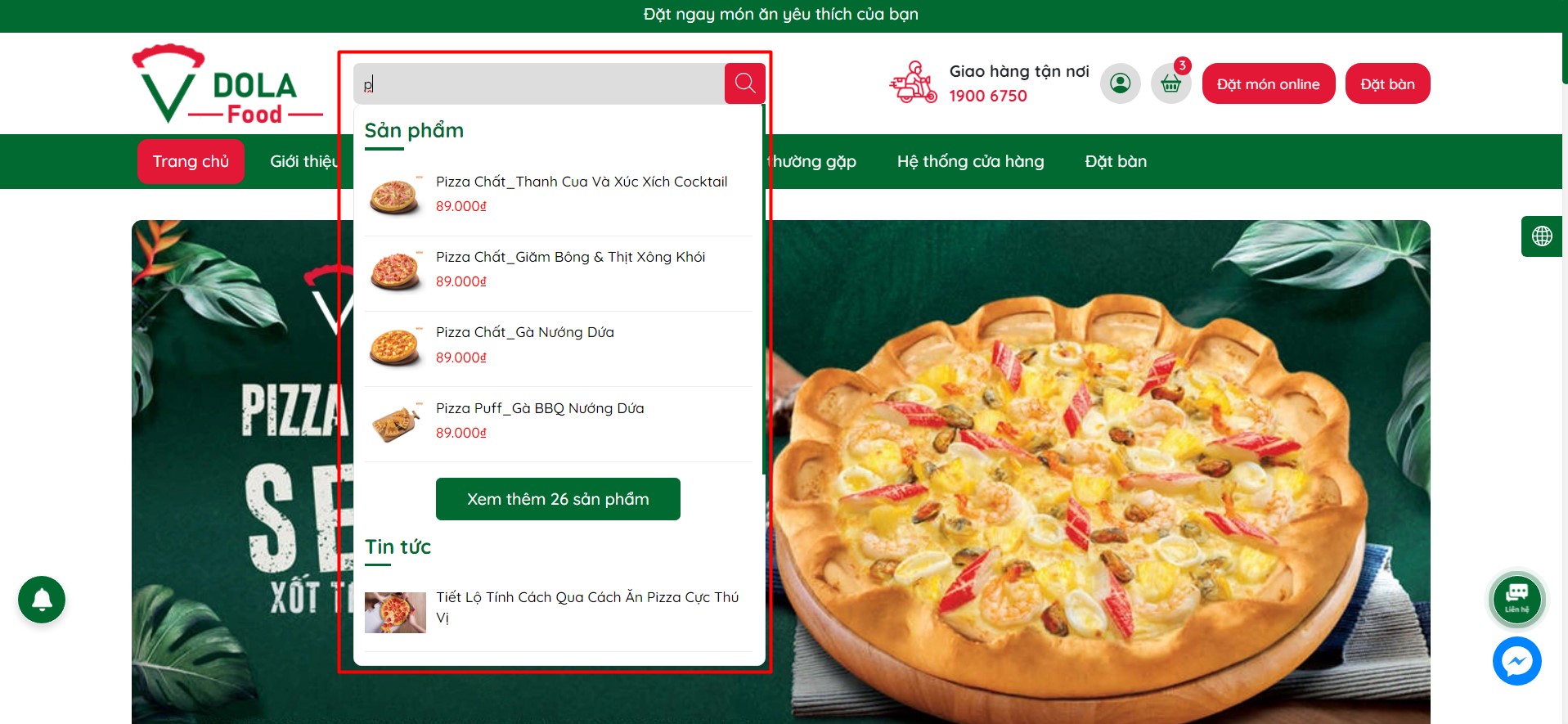Open the user account icon

(x=1120, y=83)
